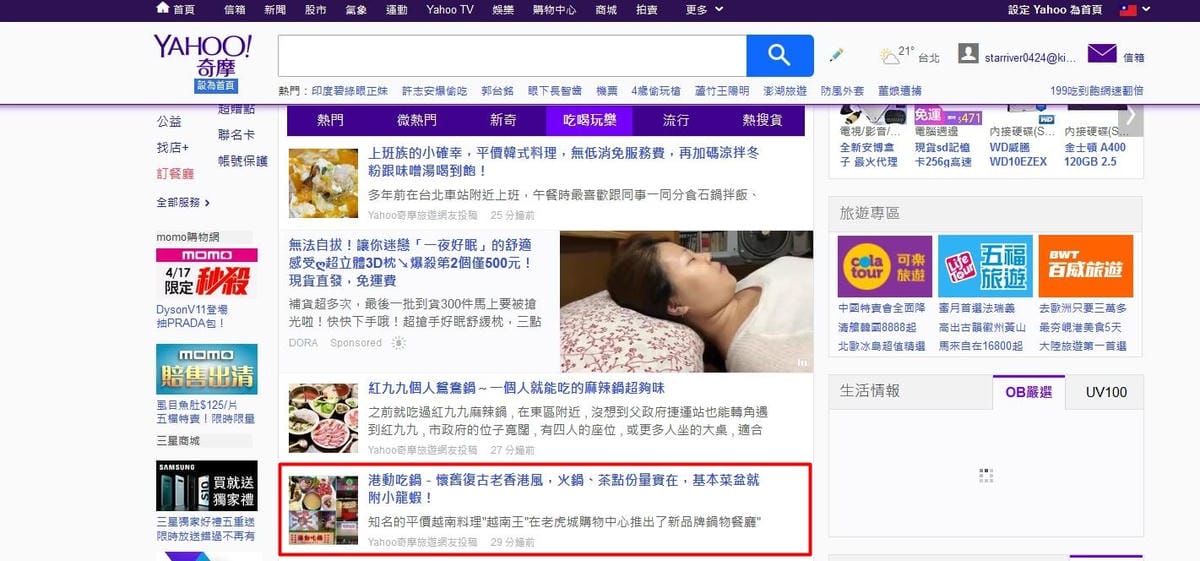Open the purple mail envelope icon
The height and width of the screenshot is (561, 1200).
1102,54
